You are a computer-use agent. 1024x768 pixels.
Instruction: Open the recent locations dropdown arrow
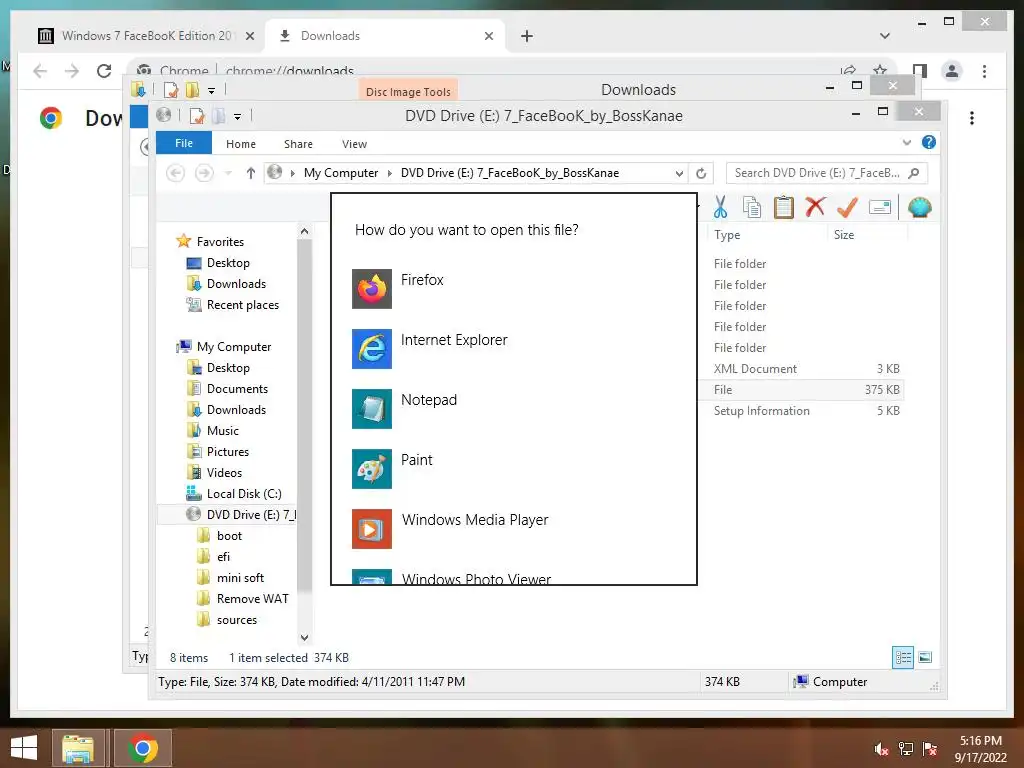click(x=228, y=173)
